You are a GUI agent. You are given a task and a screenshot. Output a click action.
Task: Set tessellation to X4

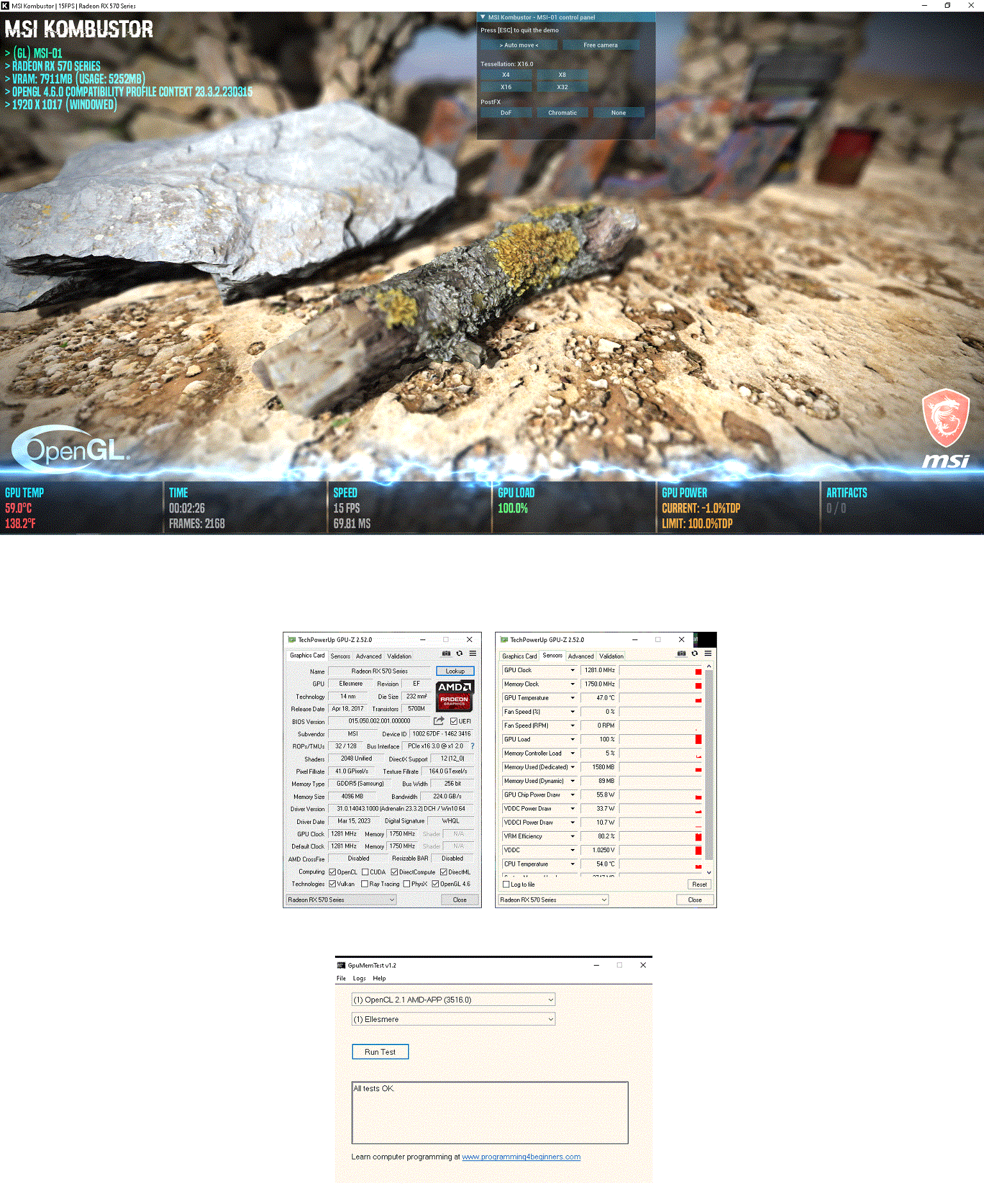(506, 74)
